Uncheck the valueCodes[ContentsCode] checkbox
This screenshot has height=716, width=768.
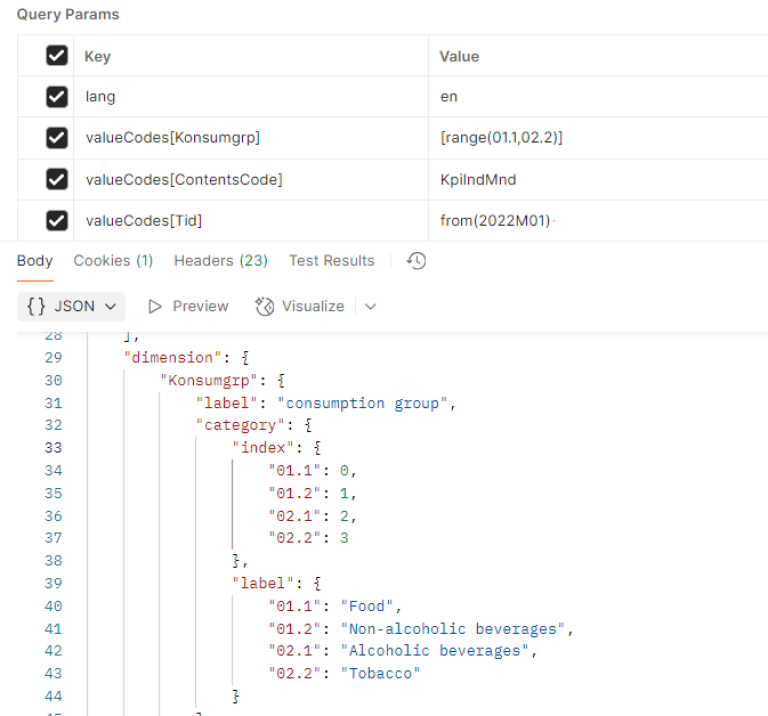(x=57, y=179)
